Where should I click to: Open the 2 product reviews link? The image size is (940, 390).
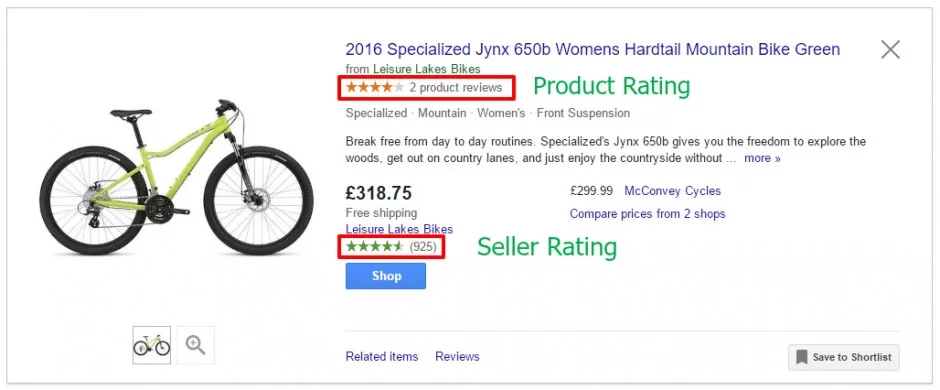[x=456, y=88]
